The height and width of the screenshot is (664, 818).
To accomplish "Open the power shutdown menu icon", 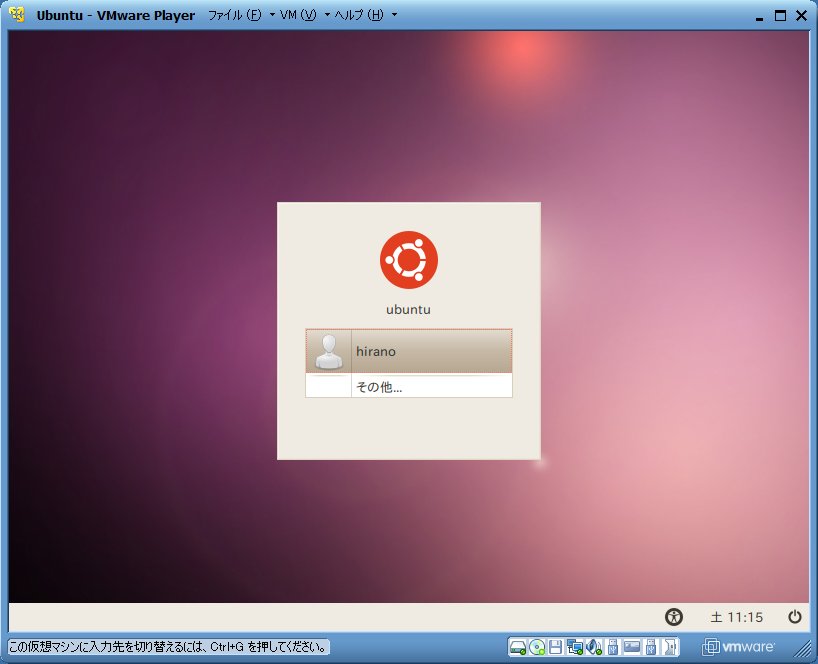I will [795, 617].
